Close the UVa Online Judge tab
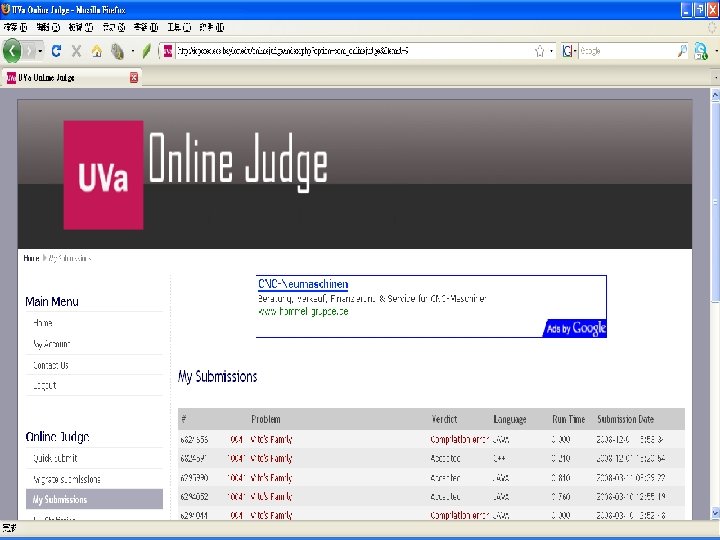Screen dimensions: 720x540 pyautogui.click(x=134, y=77)
